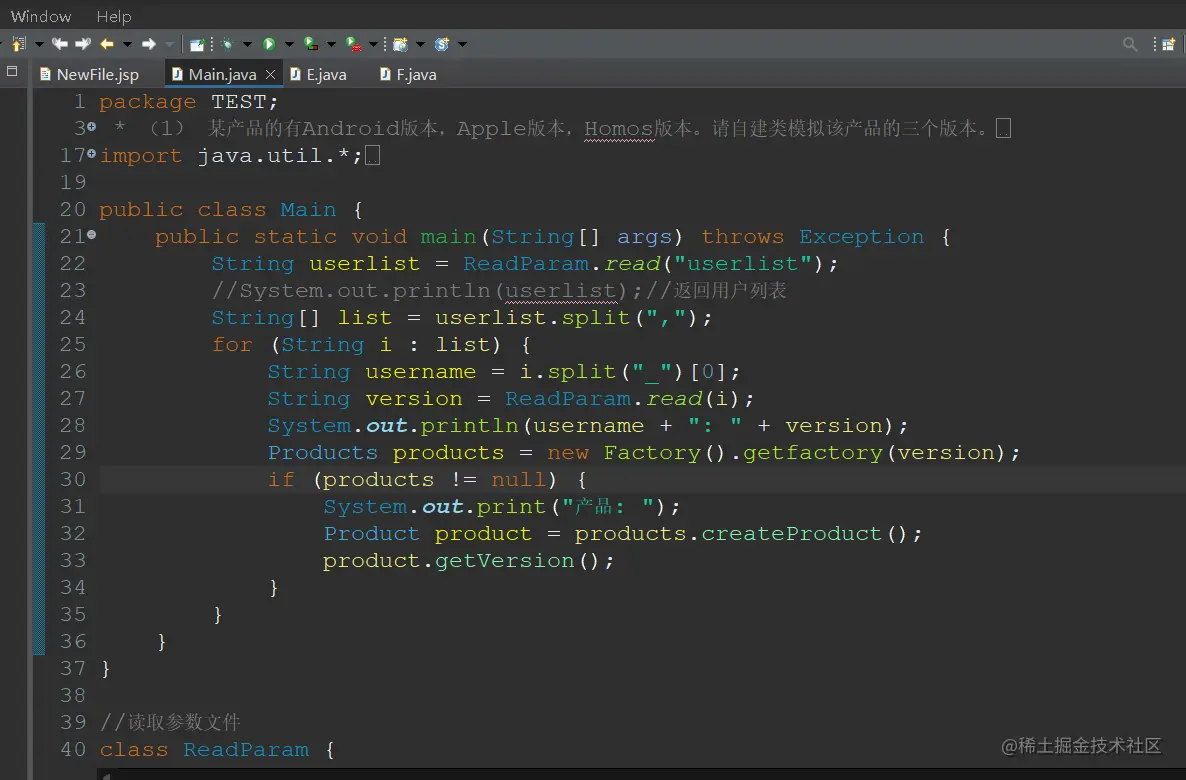The image size is (1186, 780).
Task: Click 'ReadParam' class name on line 40
Action: (x=246, y=750)
